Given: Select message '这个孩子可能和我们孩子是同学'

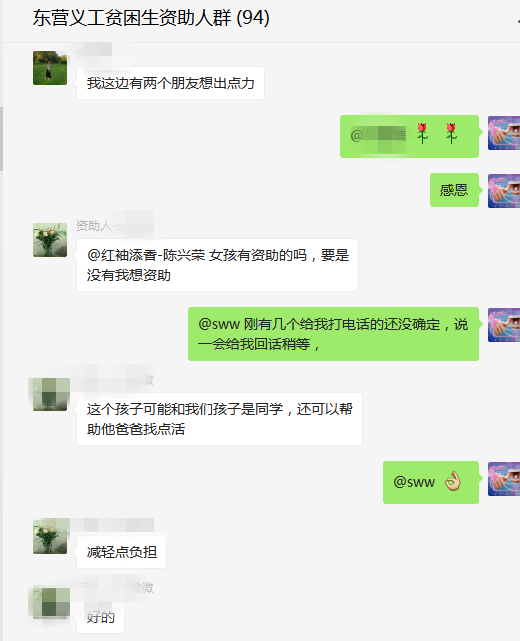Looking at the screenshot, I should pos(219,419).
